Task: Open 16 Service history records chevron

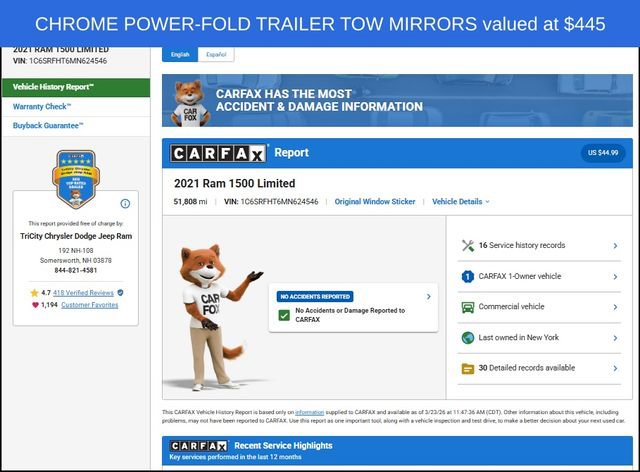Action: pyautogui.click(x=614, y=245)
